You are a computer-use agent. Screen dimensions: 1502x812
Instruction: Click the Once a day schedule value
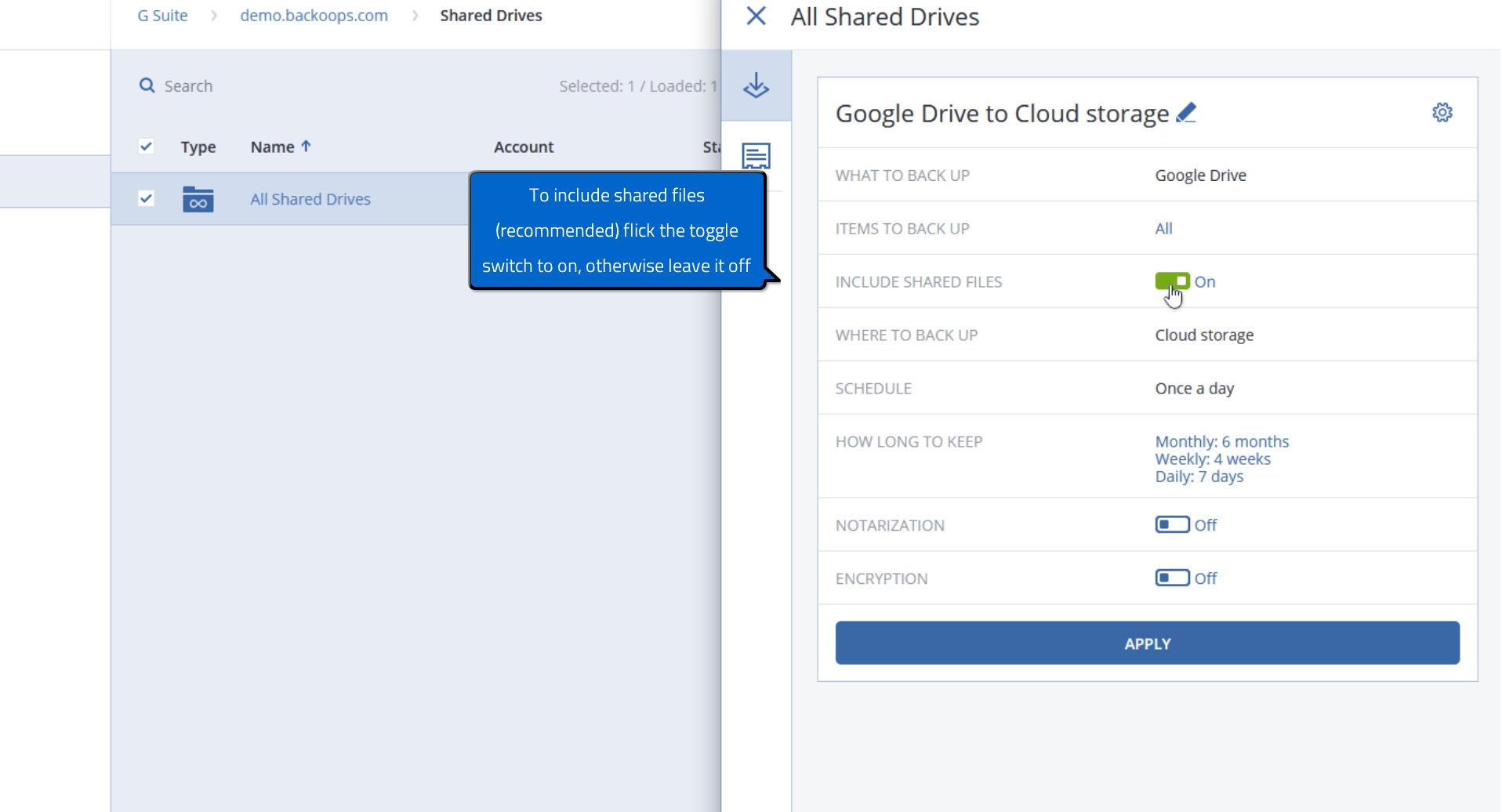coord(1194,388)
